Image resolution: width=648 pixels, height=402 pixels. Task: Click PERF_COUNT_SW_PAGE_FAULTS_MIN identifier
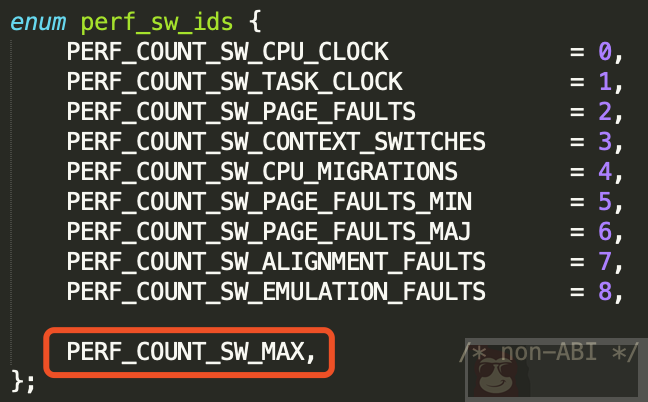(269, 202)
